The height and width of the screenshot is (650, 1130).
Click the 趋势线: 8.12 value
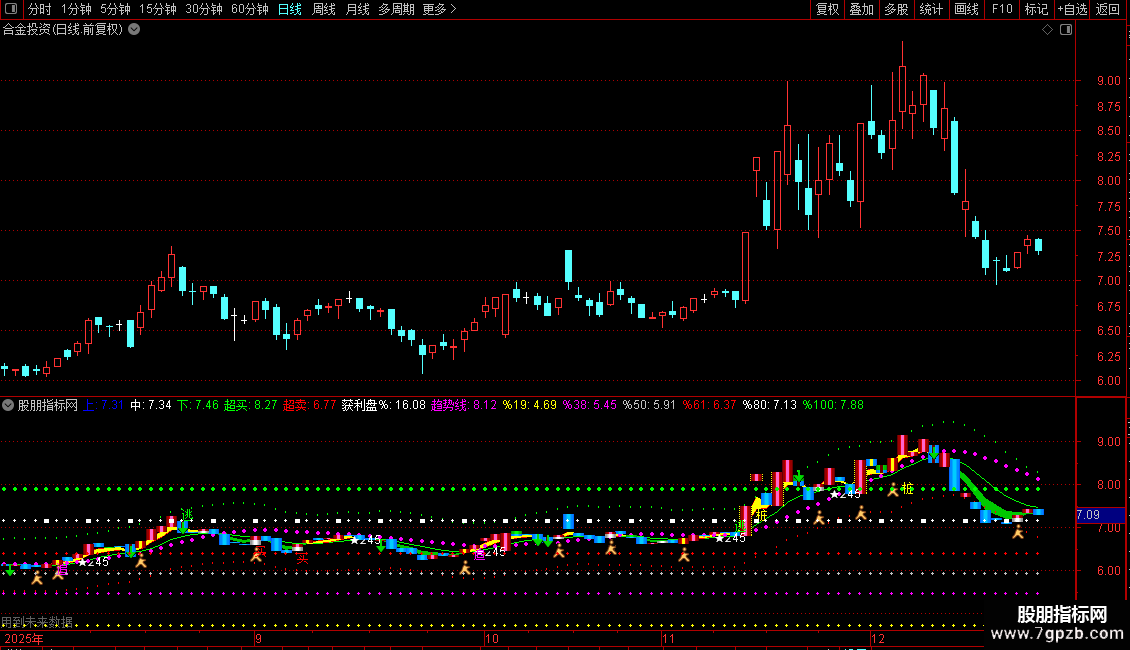[464, 405]
